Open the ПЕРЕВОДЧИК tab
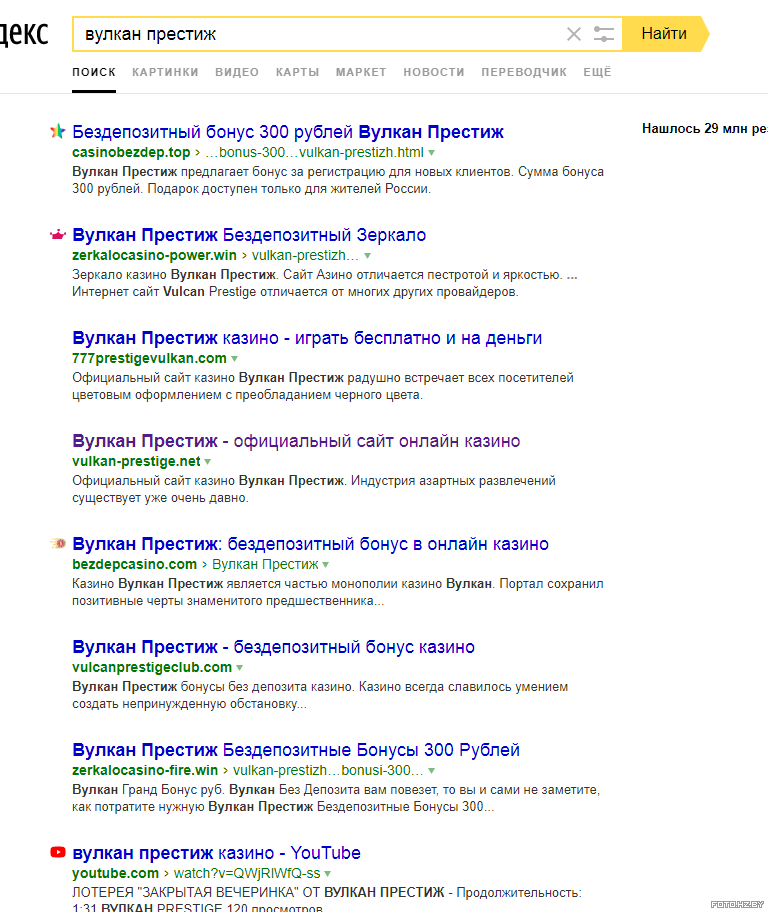768x912 pixels. pyautogui.click(x=524, y=72)
